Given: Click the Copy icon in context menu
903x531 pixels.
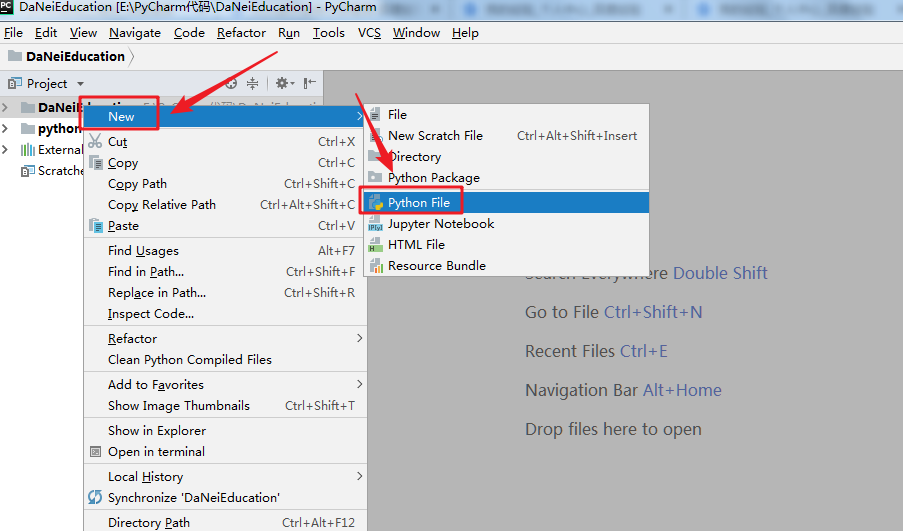Looking at the screenshot, I should pos(95,162).
